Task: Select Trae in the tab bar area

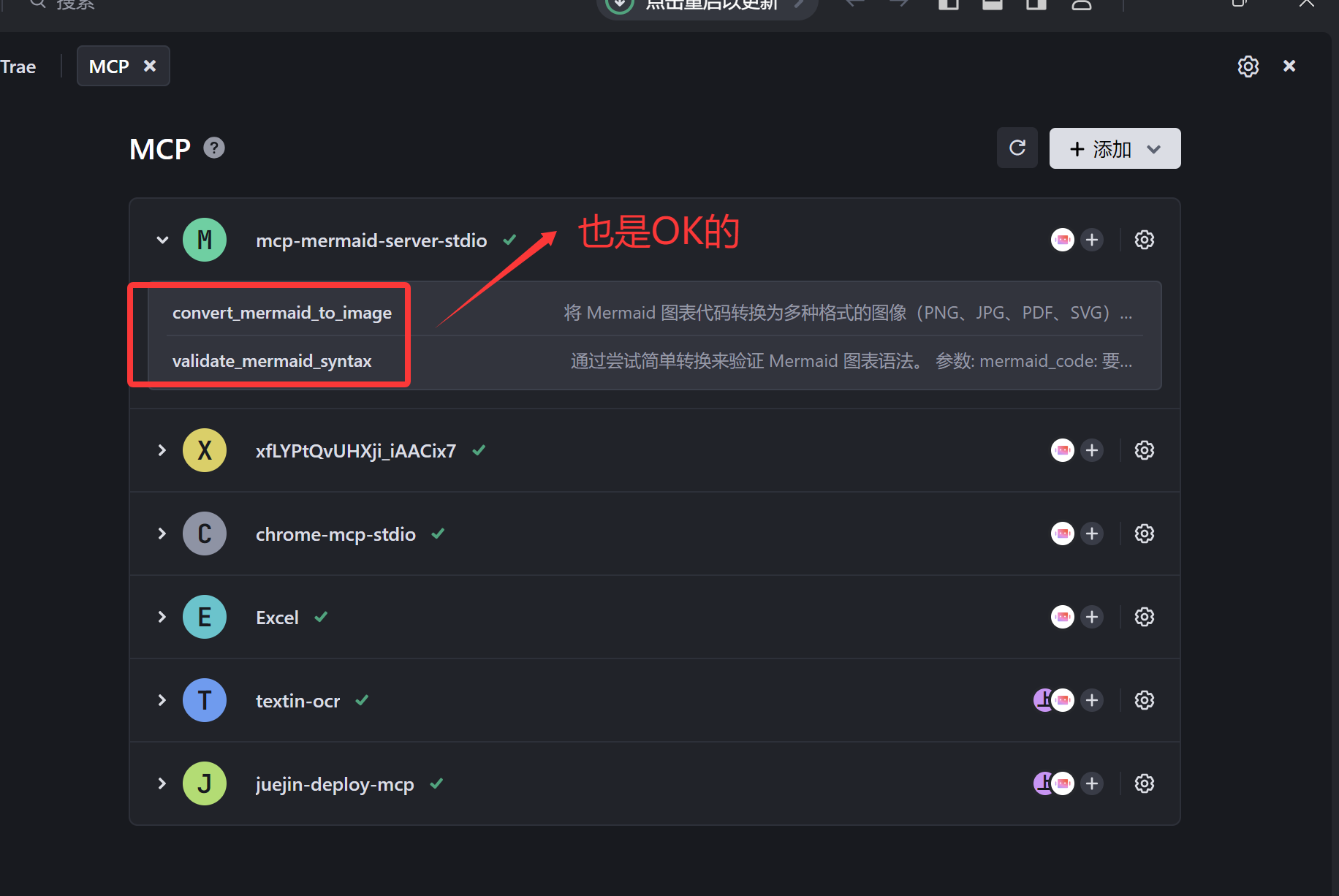Action: coord(18,66)
